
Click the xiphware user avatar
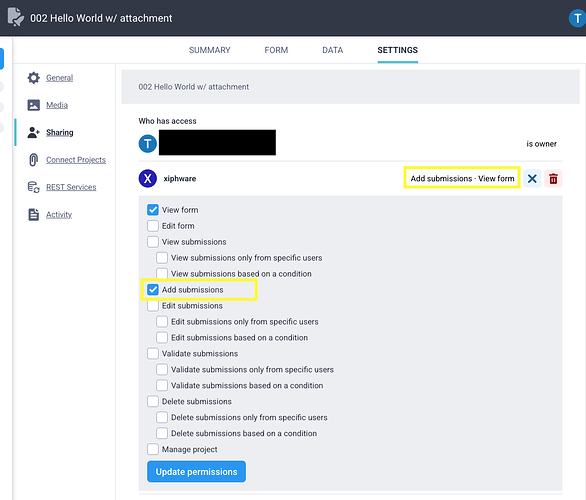click(x=148, y=178)
